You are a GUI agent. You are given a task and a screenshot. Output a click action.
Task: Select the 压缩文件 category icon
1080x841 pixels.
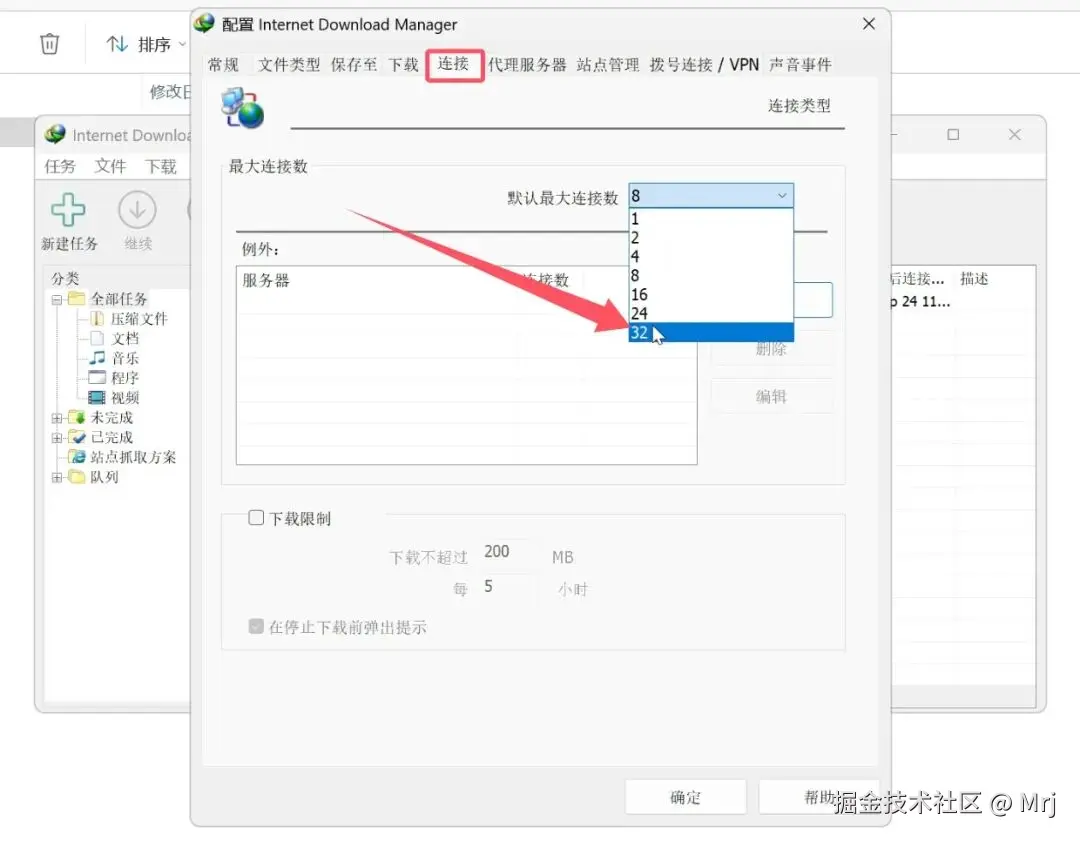point(97,318)
